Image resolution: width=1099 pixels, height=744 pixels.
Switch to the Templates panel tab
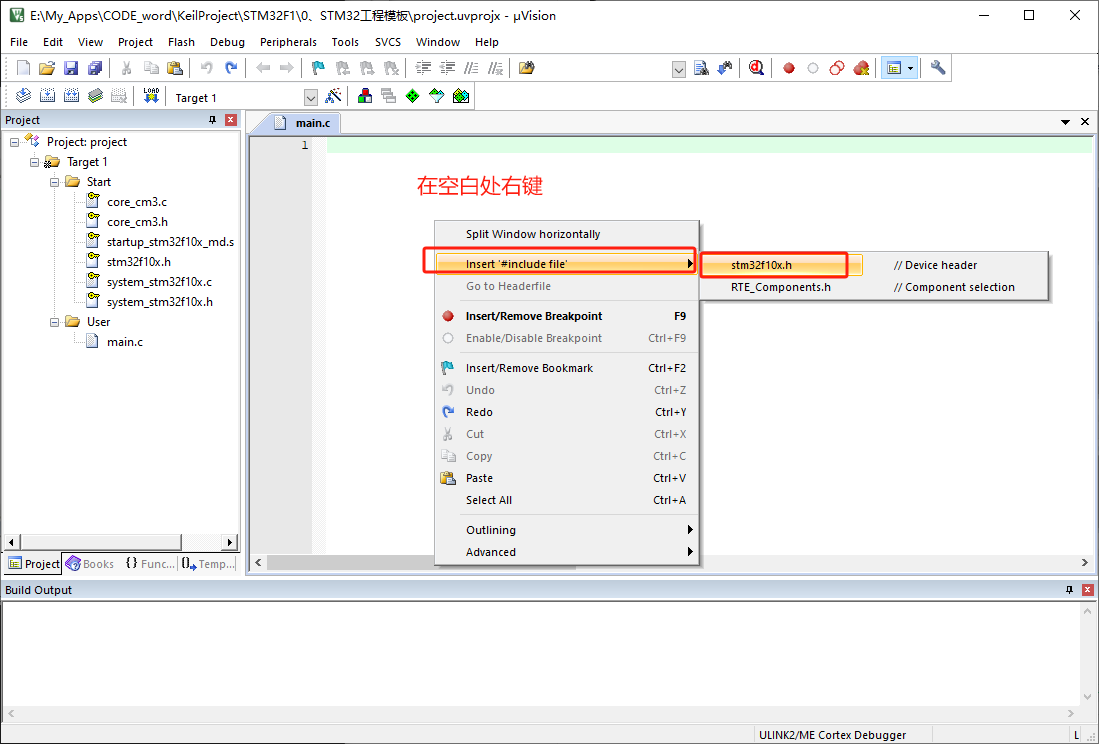(209, 563)
